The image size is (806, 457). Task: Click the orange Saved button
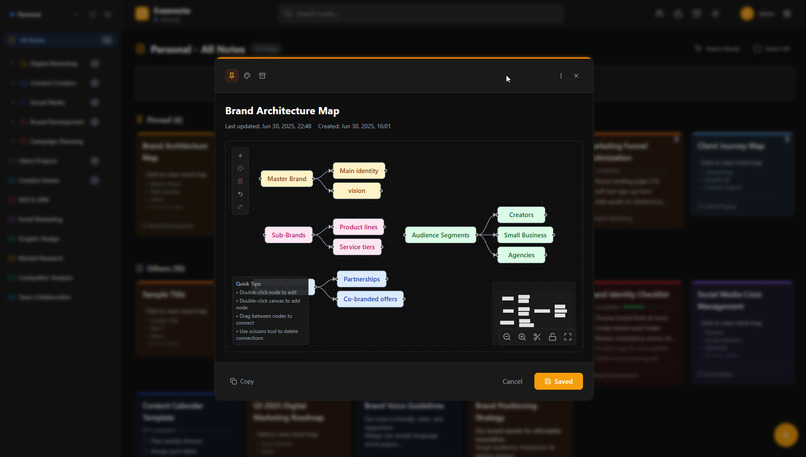(558, 381)
